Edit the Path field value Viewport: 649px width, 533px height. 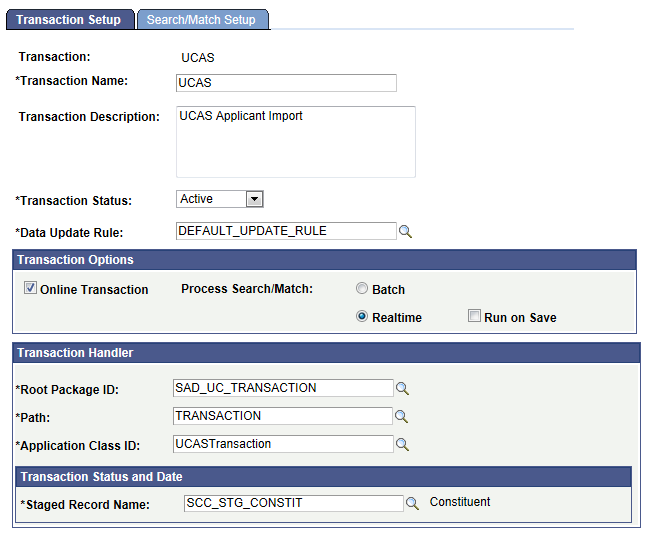pos(284,416)
